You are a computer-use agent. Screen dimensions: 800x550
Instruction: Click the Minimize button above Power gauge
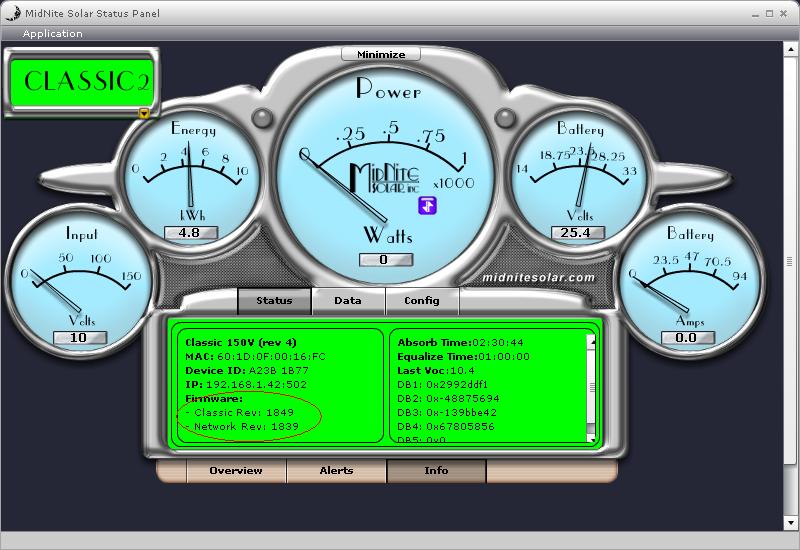[381, 54]
